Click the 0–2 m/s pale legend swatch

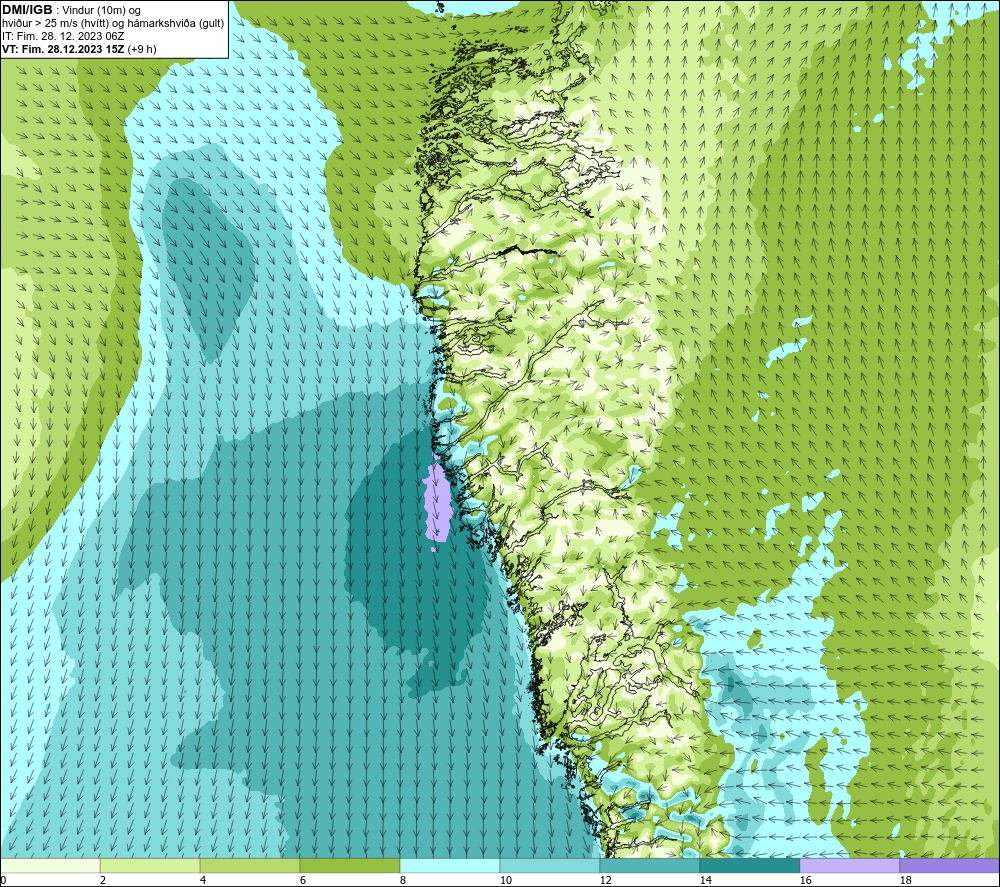pyautogui.click(x=50, y=865)
